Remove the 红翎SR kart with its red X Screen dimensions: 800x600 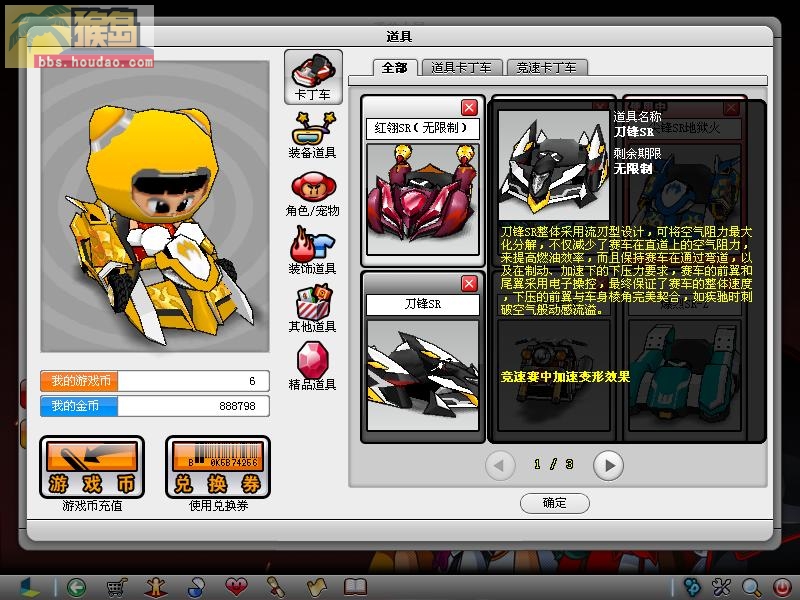469,108
